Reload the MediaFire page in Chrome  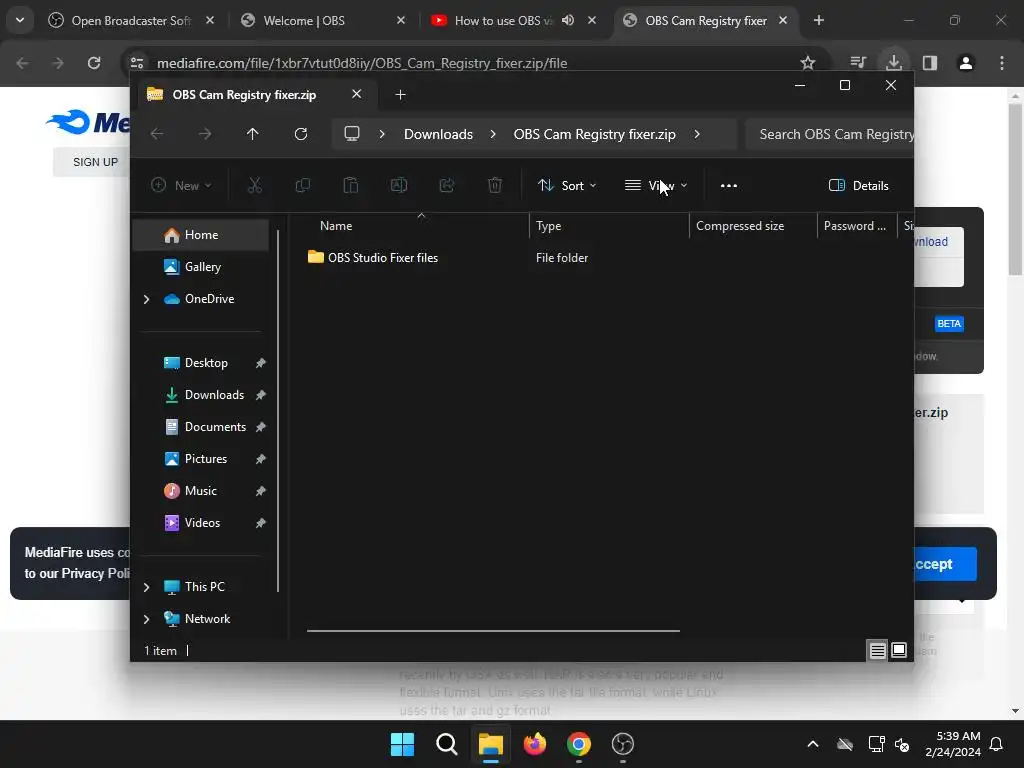click(94, 63)
